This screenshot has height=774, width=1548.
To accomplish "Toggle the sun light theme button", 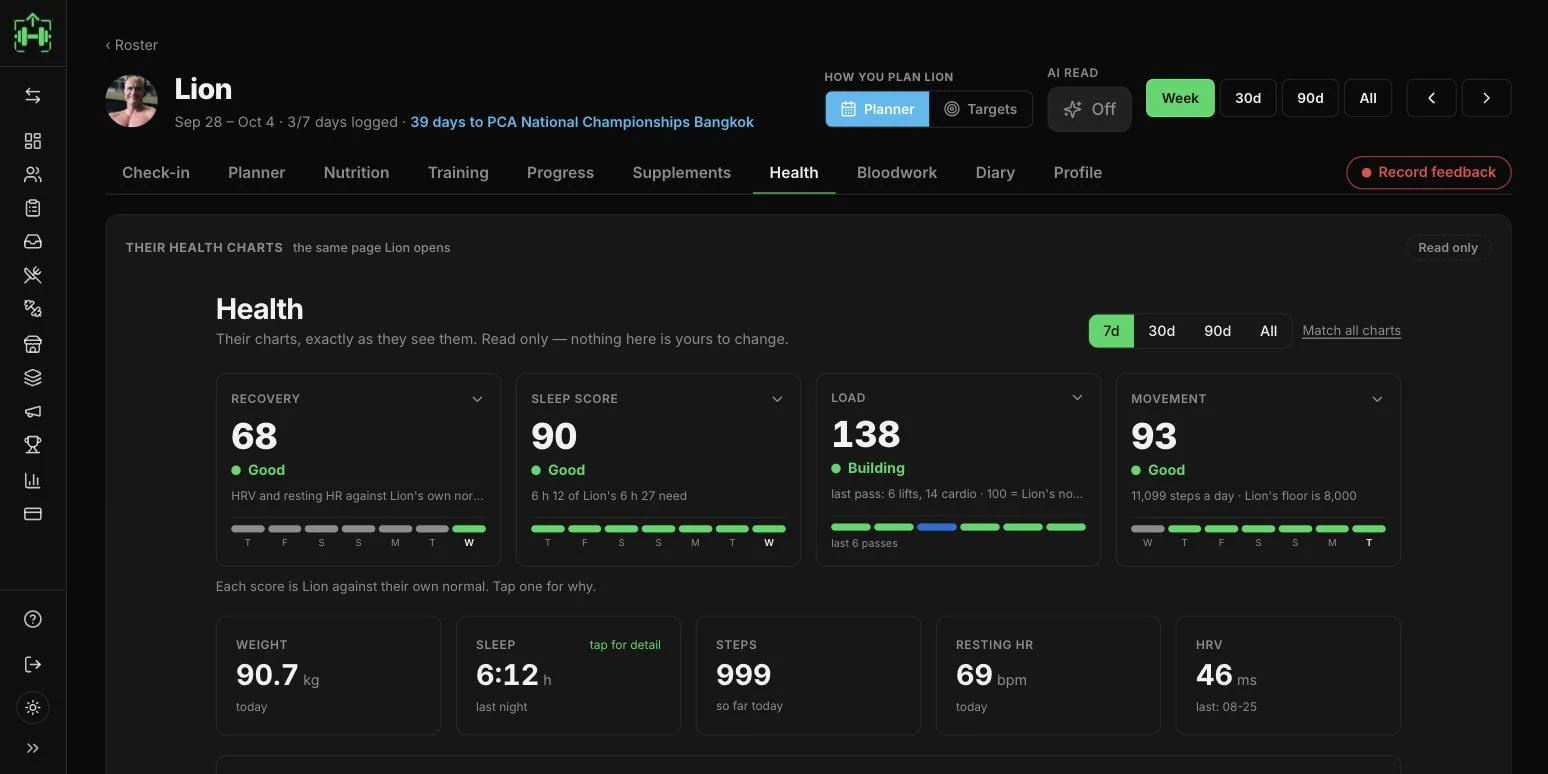I will tap(33, 708).
